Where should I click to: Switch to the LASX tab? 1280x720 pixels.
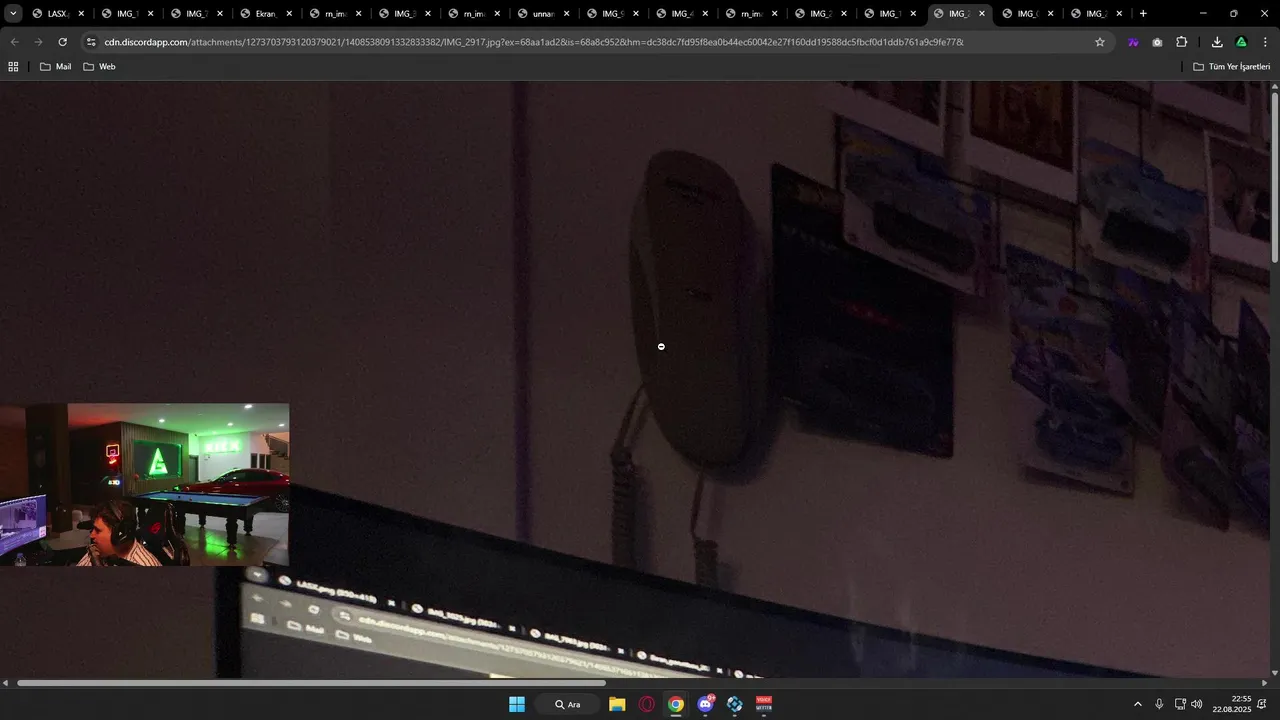pos(58,14)
